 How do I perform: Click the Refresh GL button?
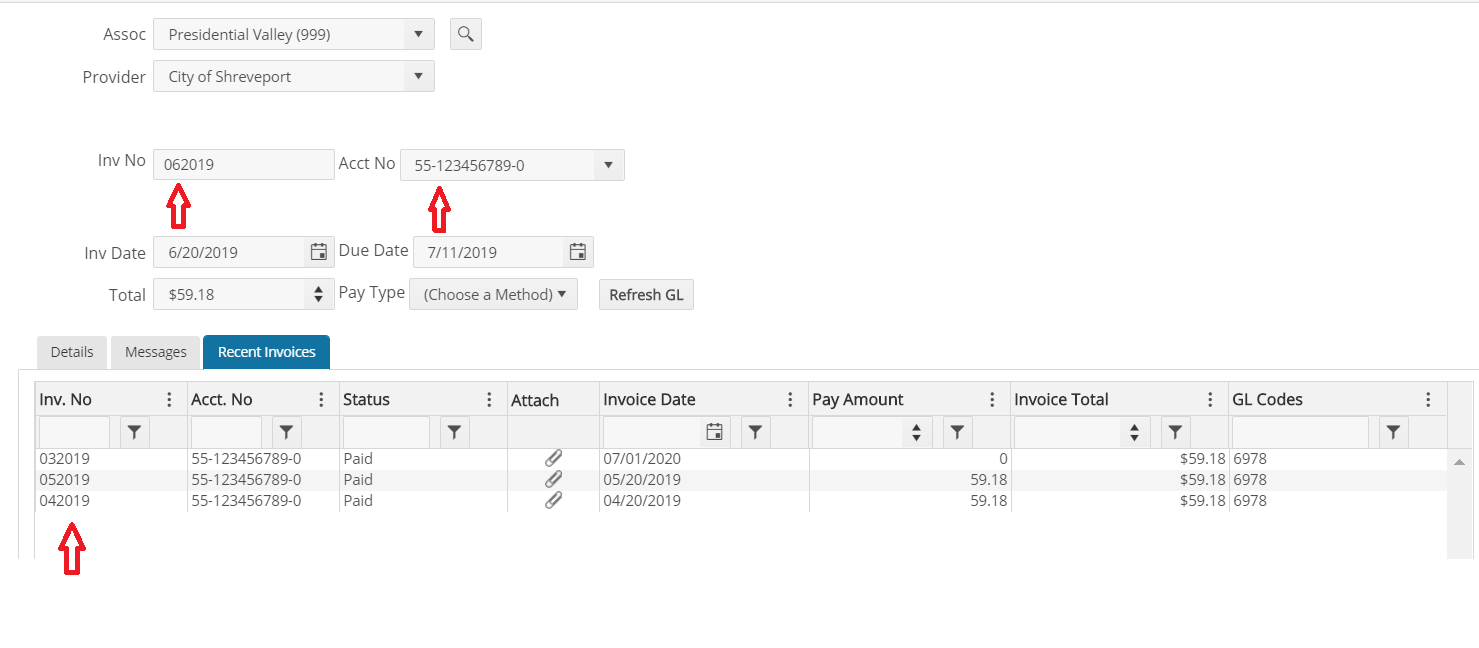pos(646,294)
